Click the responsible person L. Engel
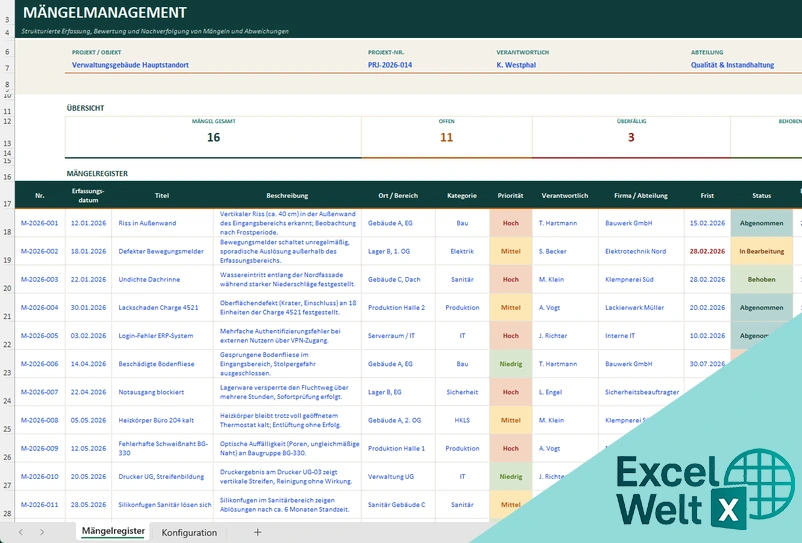Viewport: 802px width, 543px height. (550, 392)
